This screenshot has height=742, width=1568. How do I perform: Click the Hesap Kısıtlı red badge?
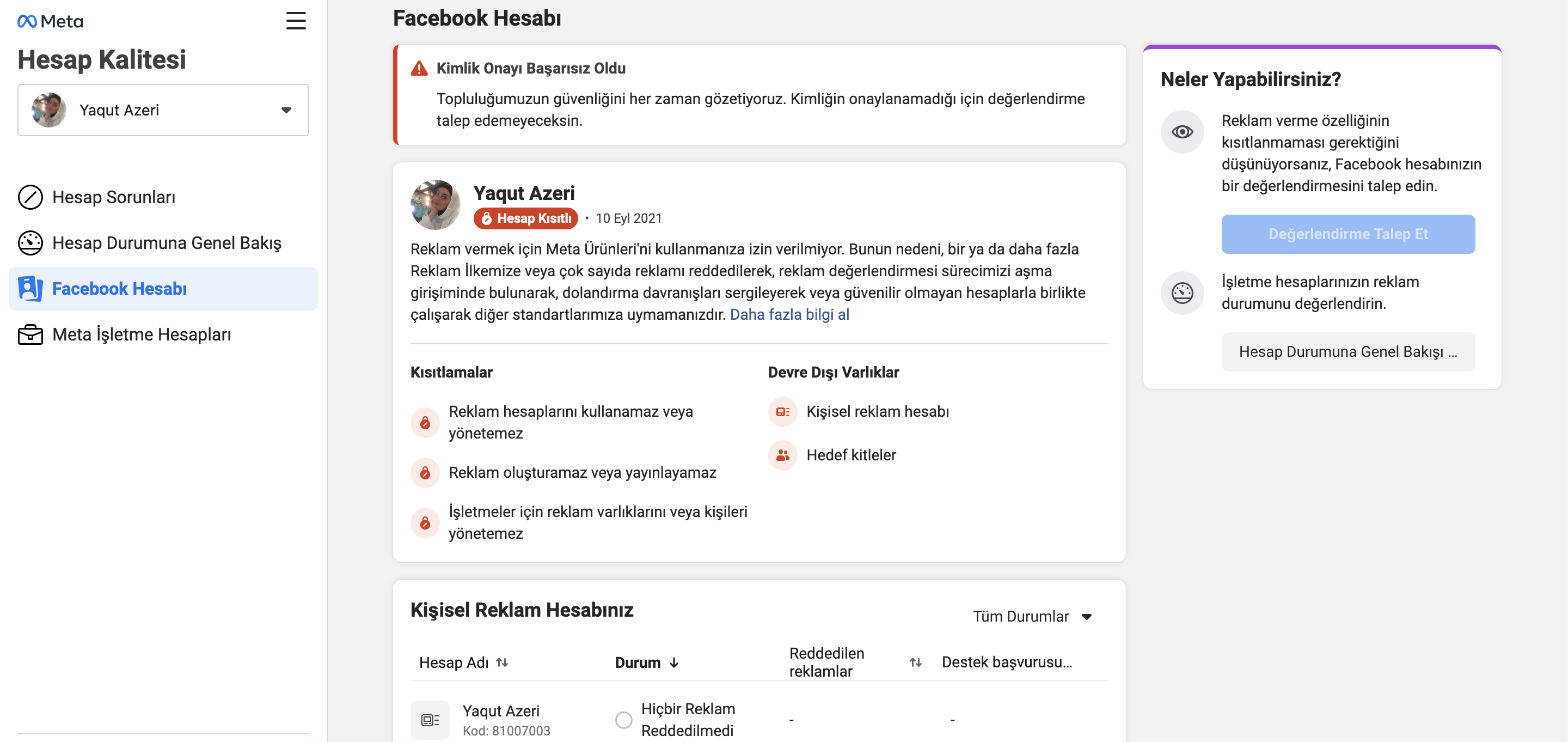click(x=526, y=218)
